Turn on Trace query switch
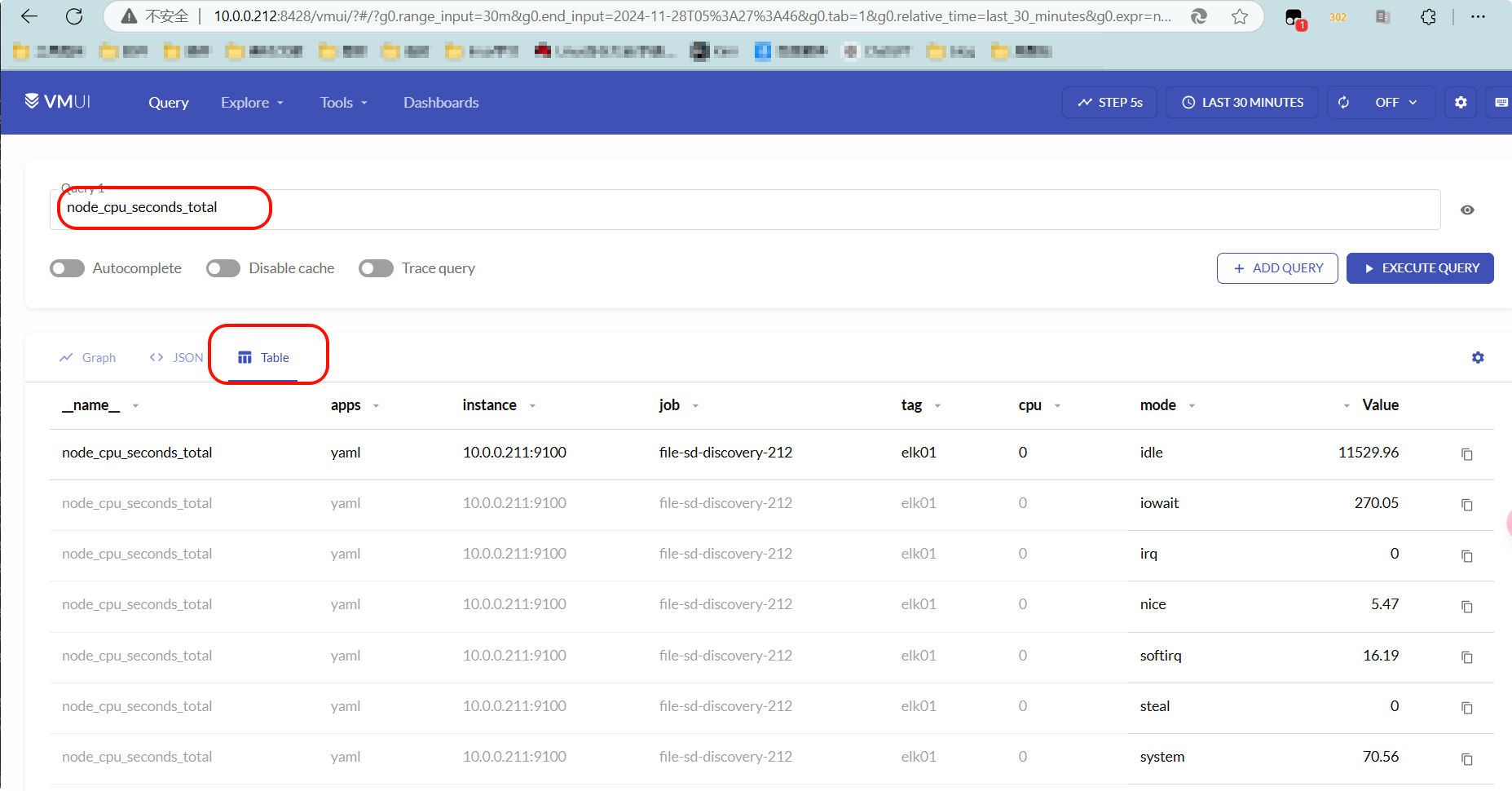The image size is (1512, 791). 376,268
